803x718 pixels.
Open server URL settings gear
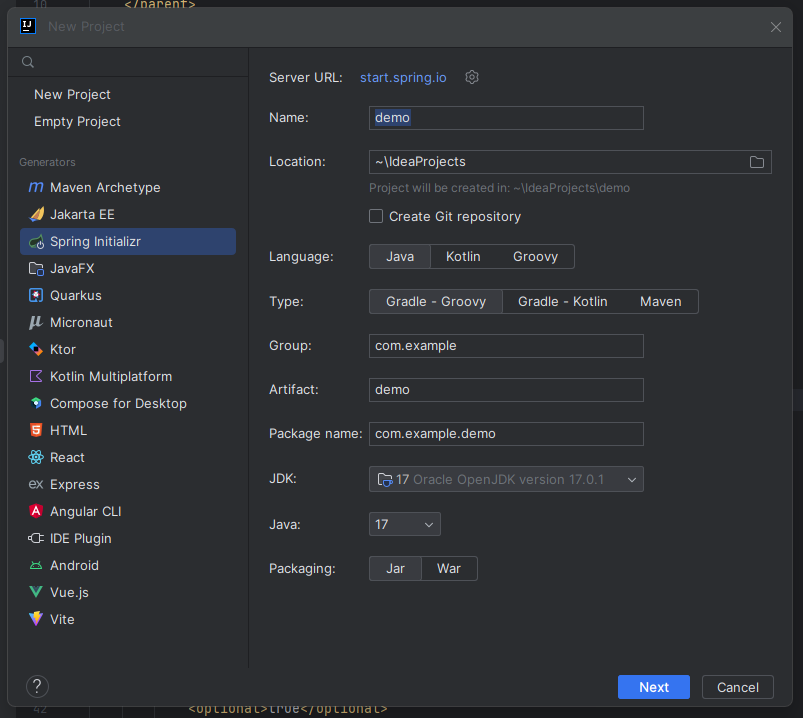tap(472, 77)
